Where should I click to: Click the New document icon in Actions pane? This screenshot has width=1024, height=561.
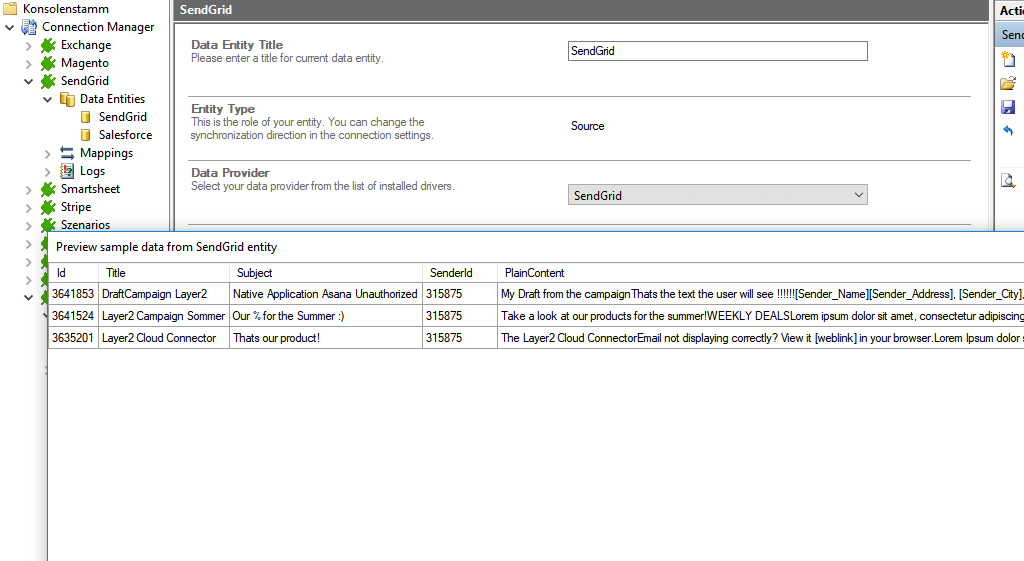pyautogui.click(x=1008, y=60)
